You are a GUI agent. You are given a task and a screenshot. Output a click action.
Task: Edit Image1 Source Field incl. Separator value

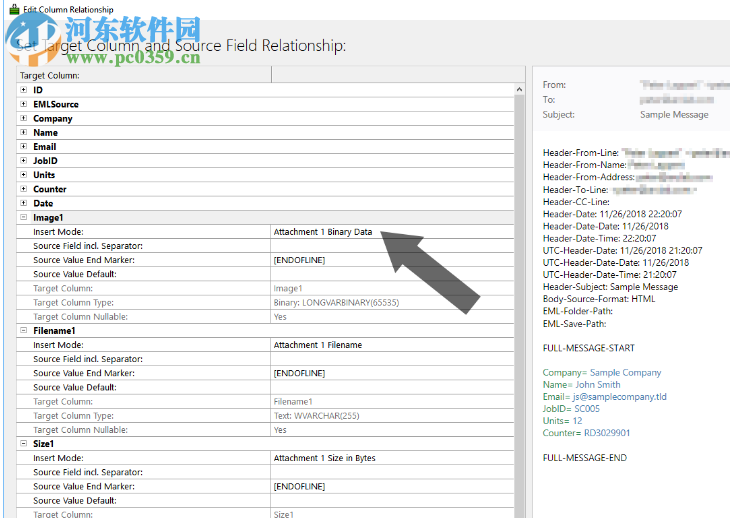(x=392, y=246)
